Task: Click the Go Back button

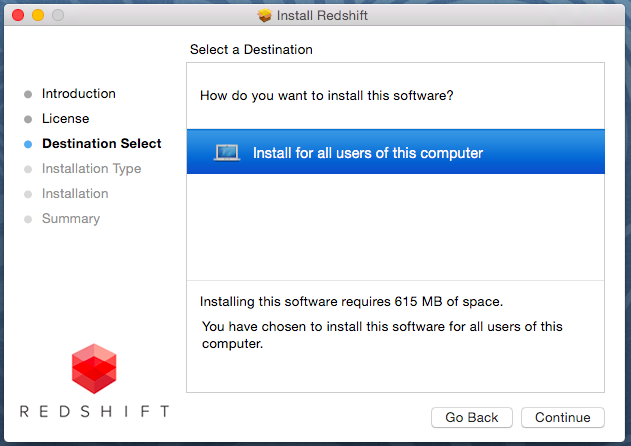Action: click(x=472, y=417)
